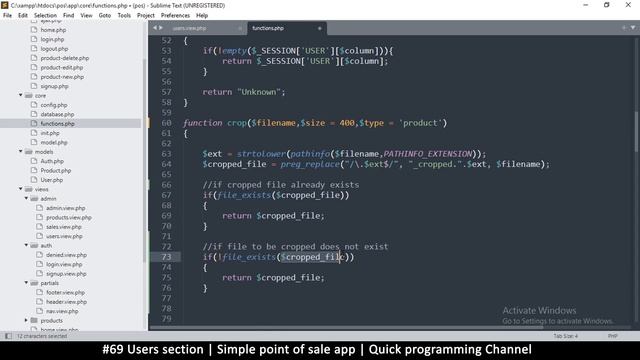Open footer.view.php file
Viewport: 640px width, 360px height.
(65, 293)
